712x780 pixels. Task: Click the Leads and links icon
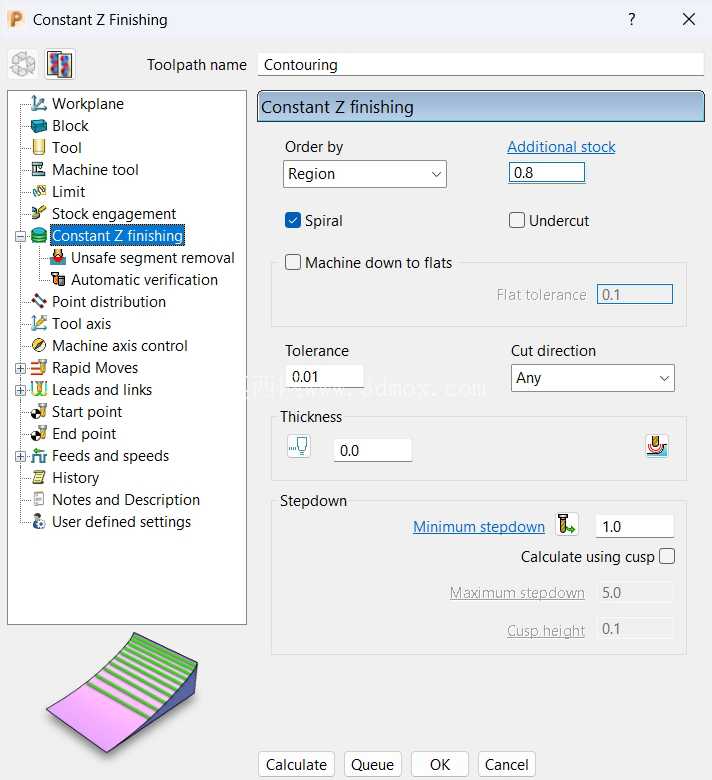point(39,389)
